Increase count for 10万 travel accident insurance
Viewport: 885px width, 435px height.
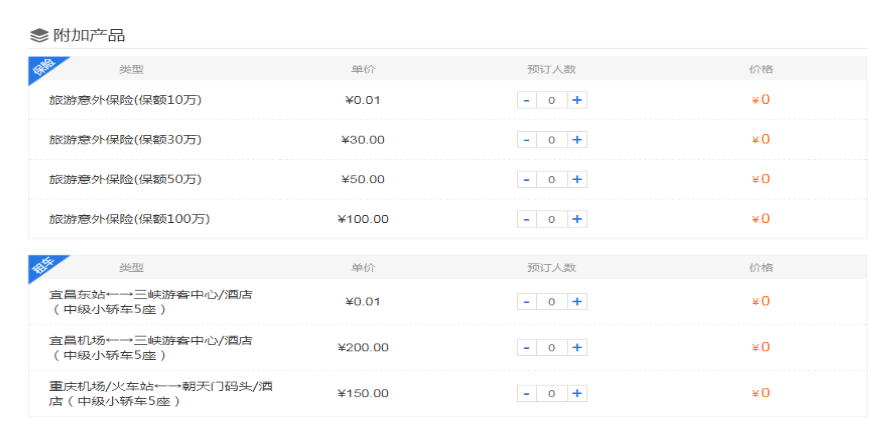(577, 100)
